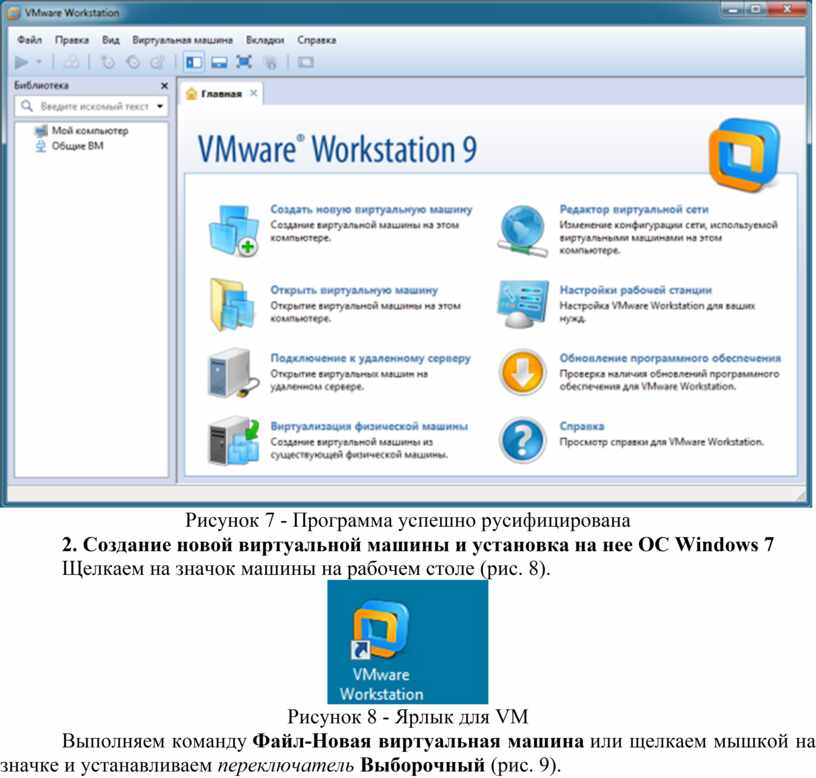Image resolution: width=816 pixels, height=778 pixels.
Task: Select Мой компьютер in the library tree
Action: (90, 131)
